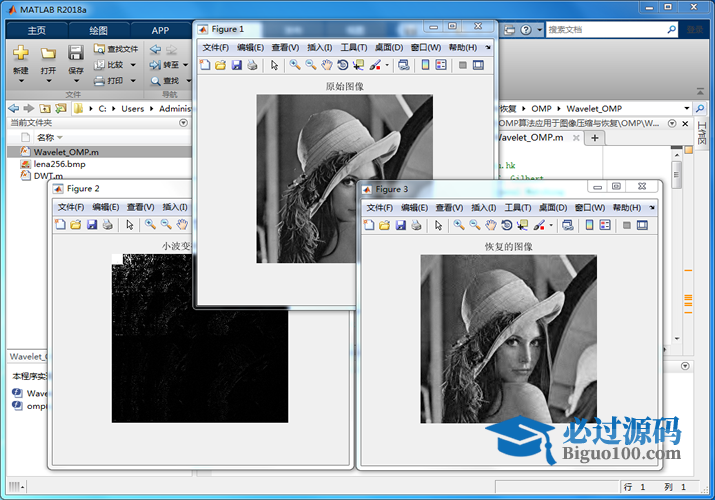Click the Open folder icon in MATLAB ribbon
Screen dimensions: 715x500
click(48, 53)
